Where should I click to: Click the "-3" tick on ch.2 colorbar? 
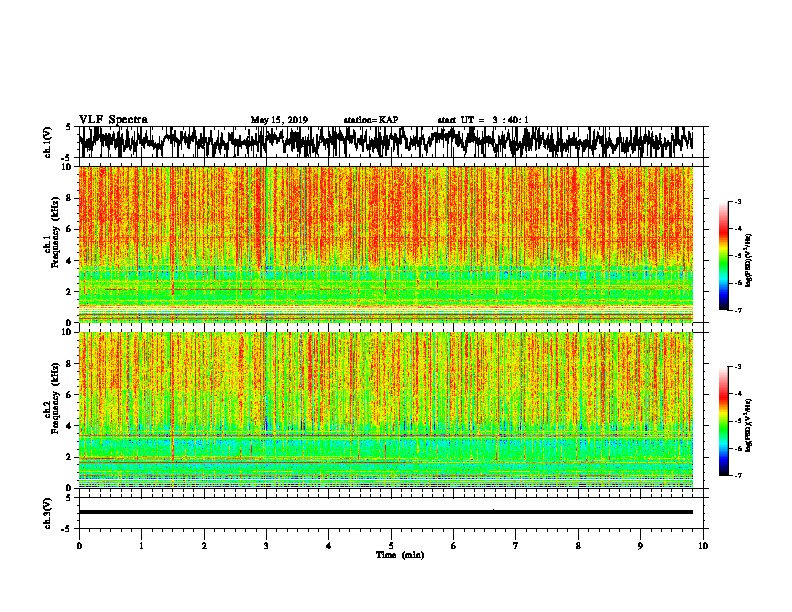(738, 367)
